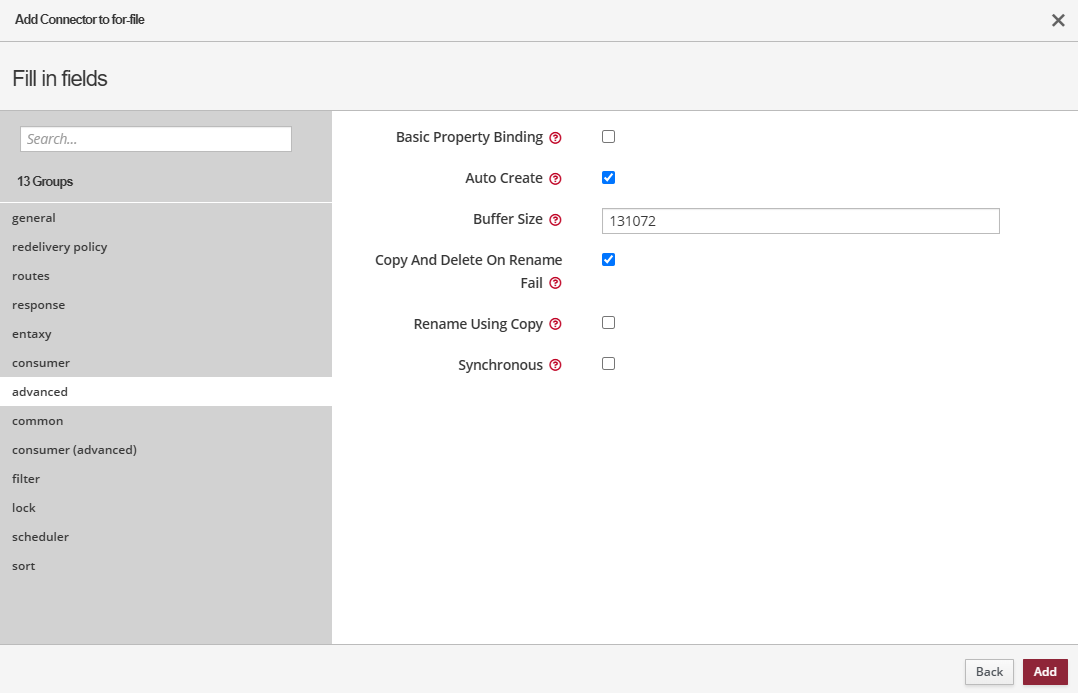Open the scheduler group
Viewport: 1078px width, 693px height.
40,537
